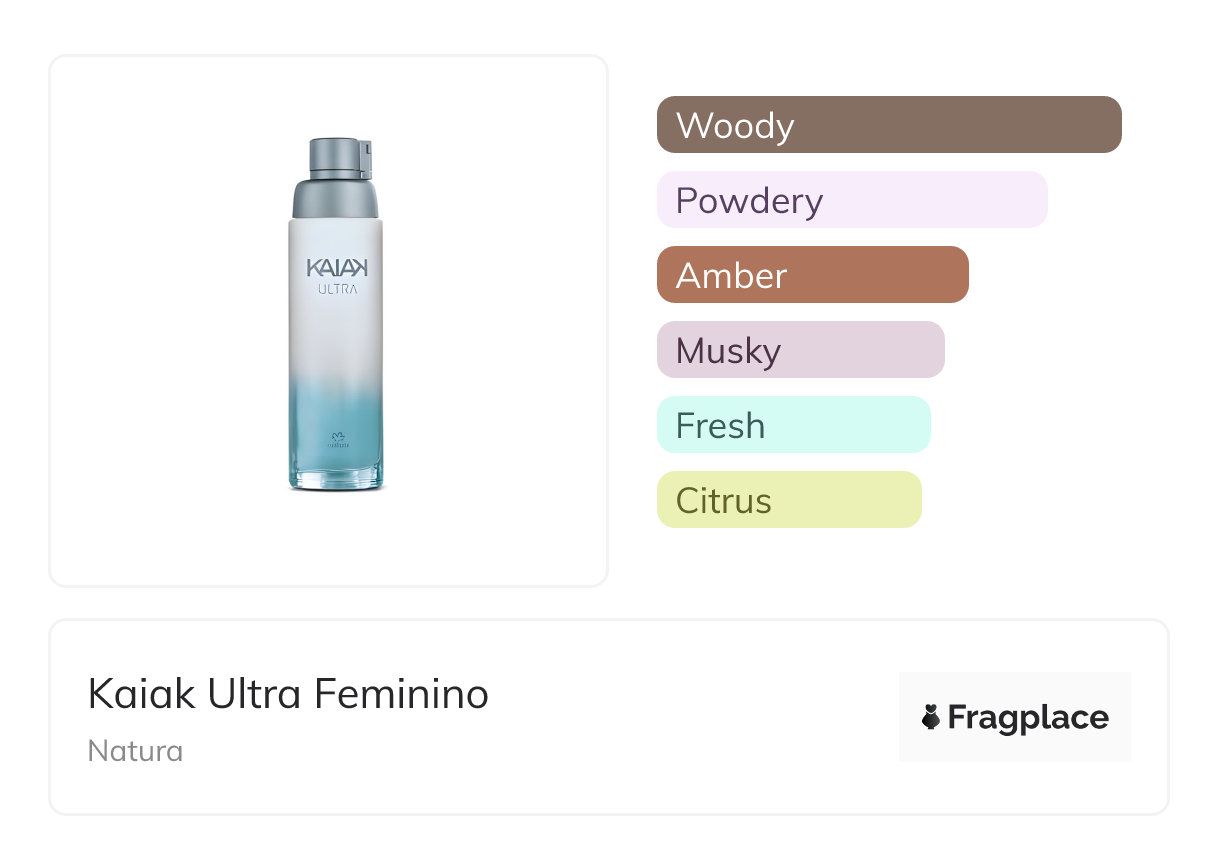This screenshot has height=864, width=1218.
Task: Click the Natura logo on the bottle
Action: 336,441
